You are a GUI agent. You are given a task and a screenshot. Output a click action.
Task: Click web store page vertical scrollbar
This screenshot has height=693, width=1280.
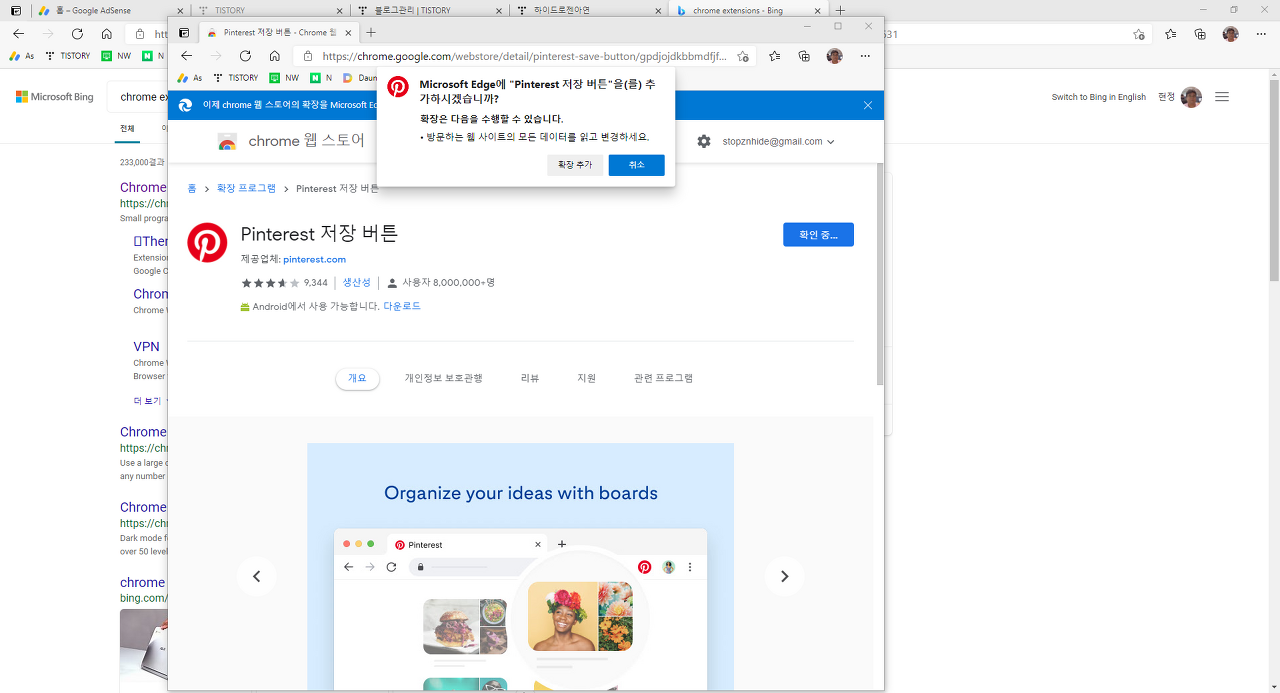click(x=880, y=275)
